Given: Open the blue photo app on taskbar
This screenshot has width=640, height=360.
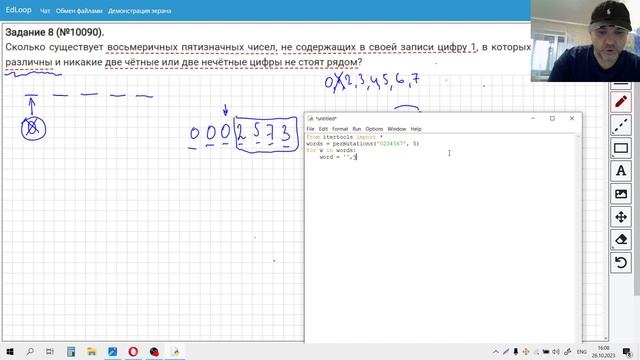Looking at the screenshot, I should click(x=112, y=351).
